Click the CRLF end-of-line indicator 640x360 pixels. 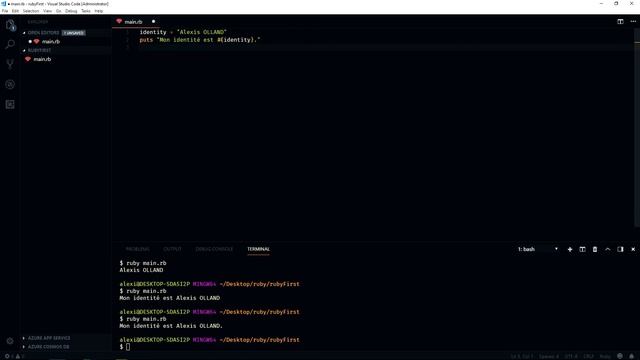click(x=588, y=356)
